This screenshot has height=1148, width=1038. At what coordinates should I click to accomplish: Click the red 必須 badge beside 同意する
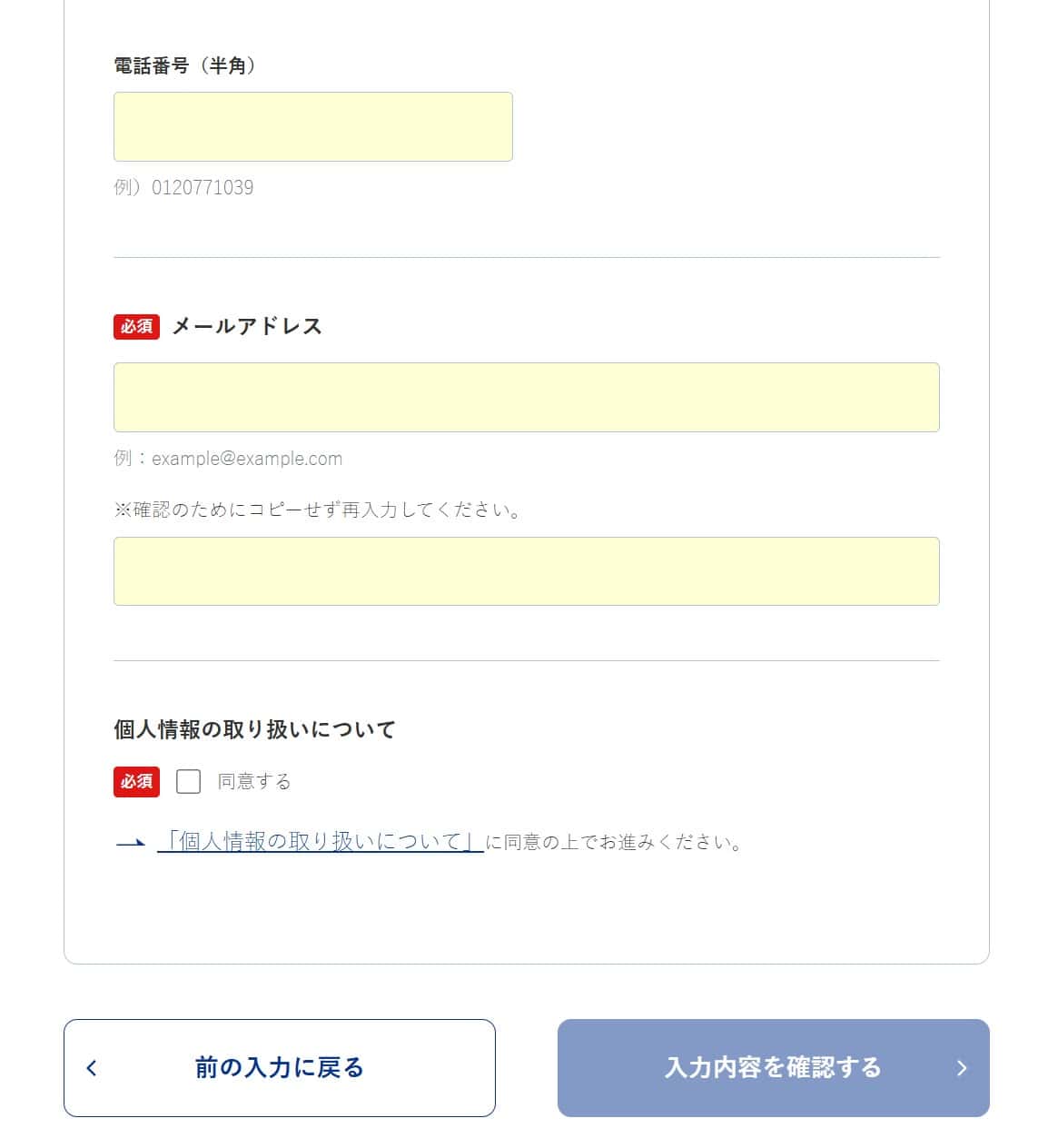[136, 781]
